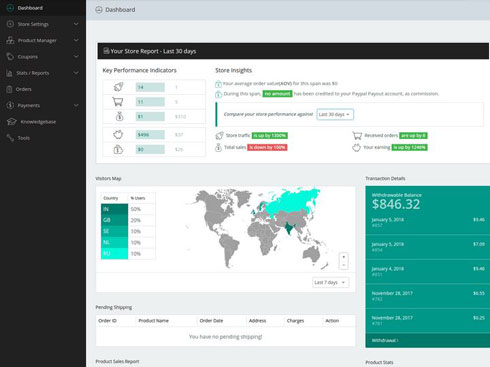This screenshot has width=490, height=367.
Task: Click the 'are up by 6' orders badge
Action: tap(413, 136)
